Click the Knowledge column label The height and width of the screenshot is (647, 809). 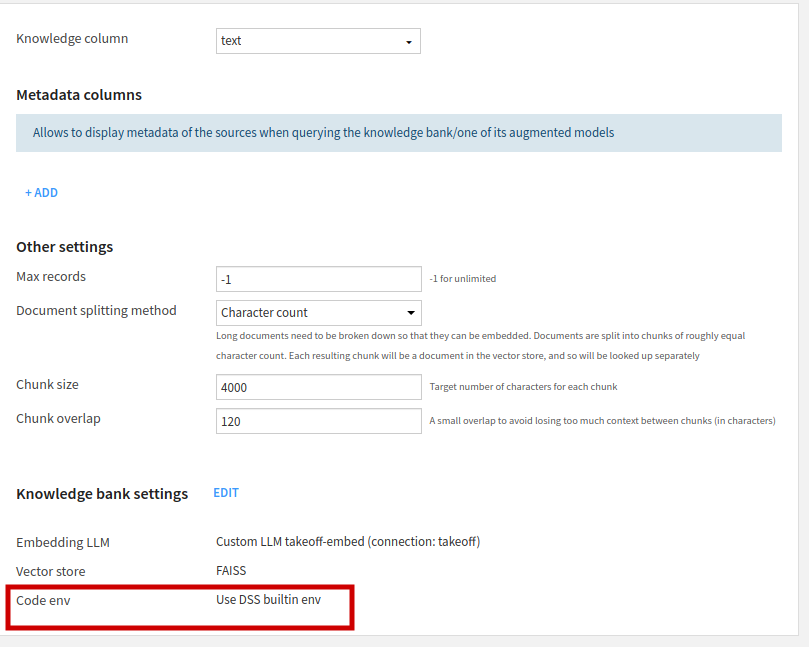[72, 39]
